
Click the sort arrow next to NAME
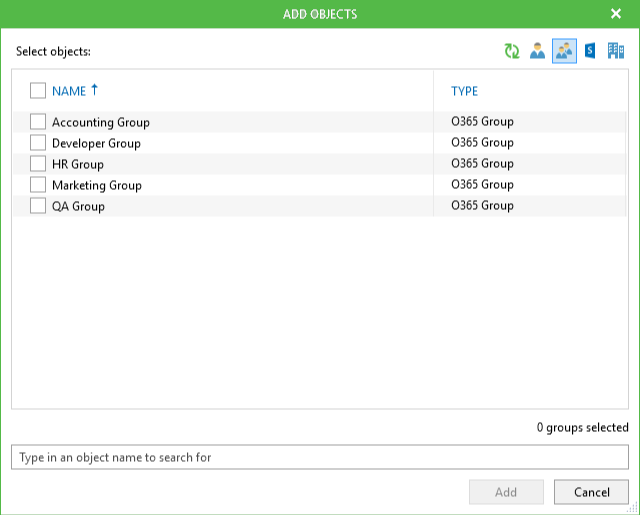click(94, 89)
